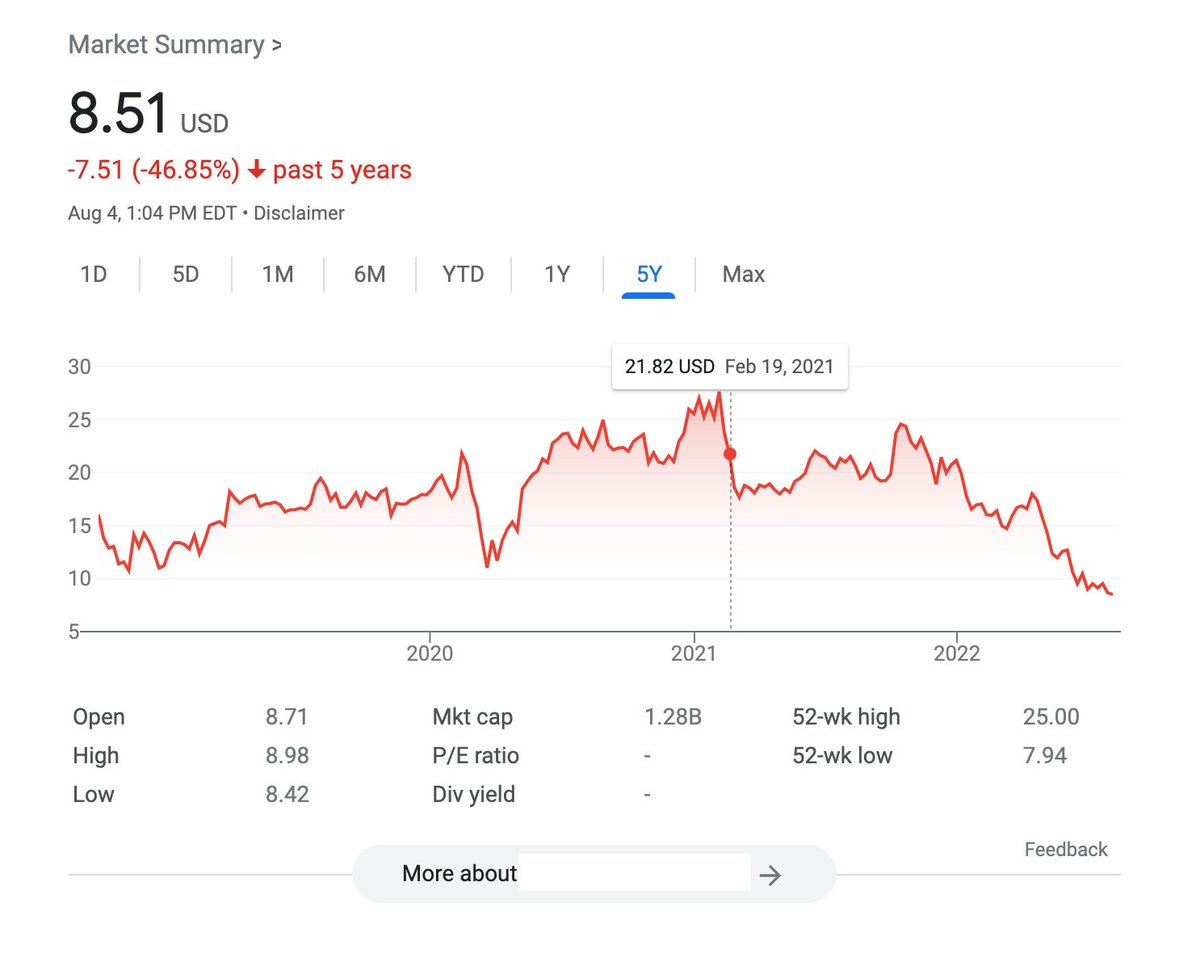Click the arrow icon on More about
The height and width of the screenshot is (966, 1200).
[769, 876]
